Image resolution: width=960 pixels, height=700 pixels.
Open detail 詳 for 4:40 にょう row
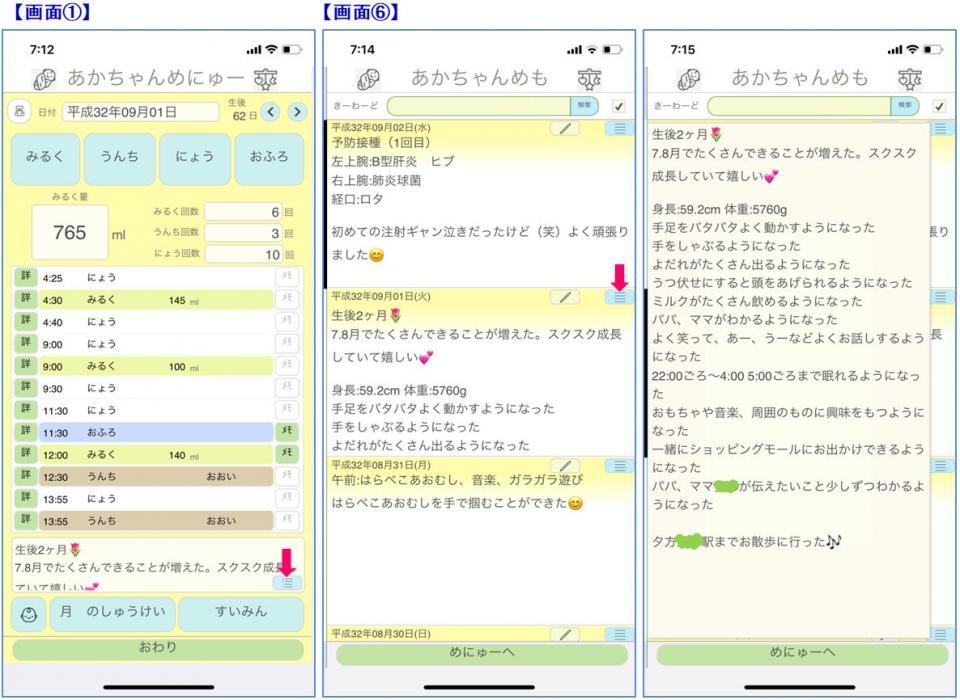coord(26,322)
